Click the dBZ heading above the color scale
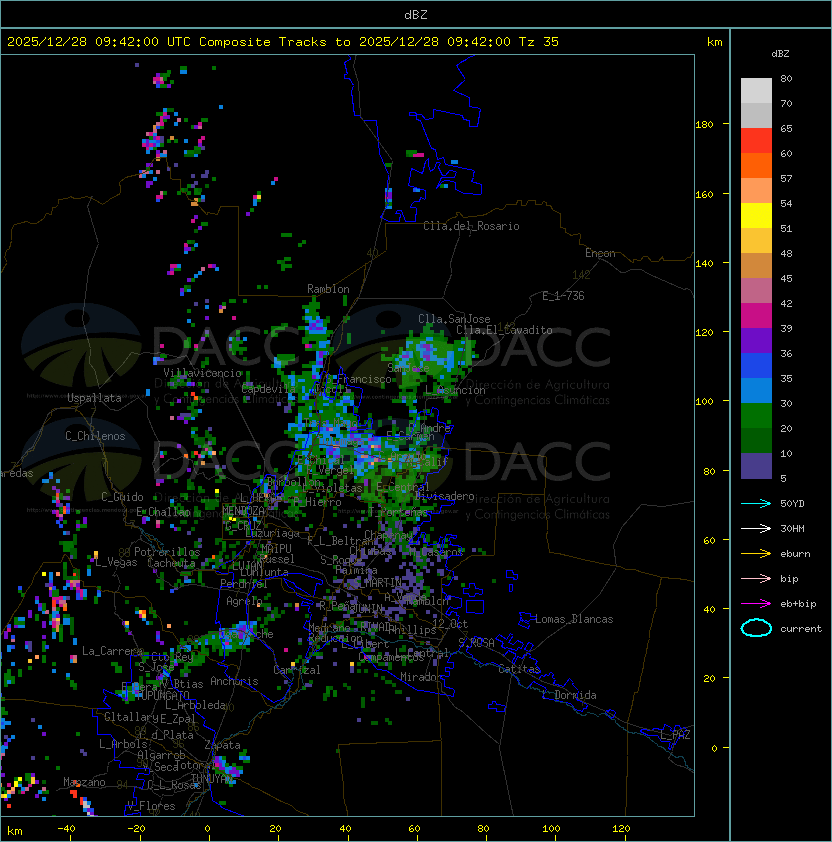Screen dimensions: 832x842 [780, 54]
